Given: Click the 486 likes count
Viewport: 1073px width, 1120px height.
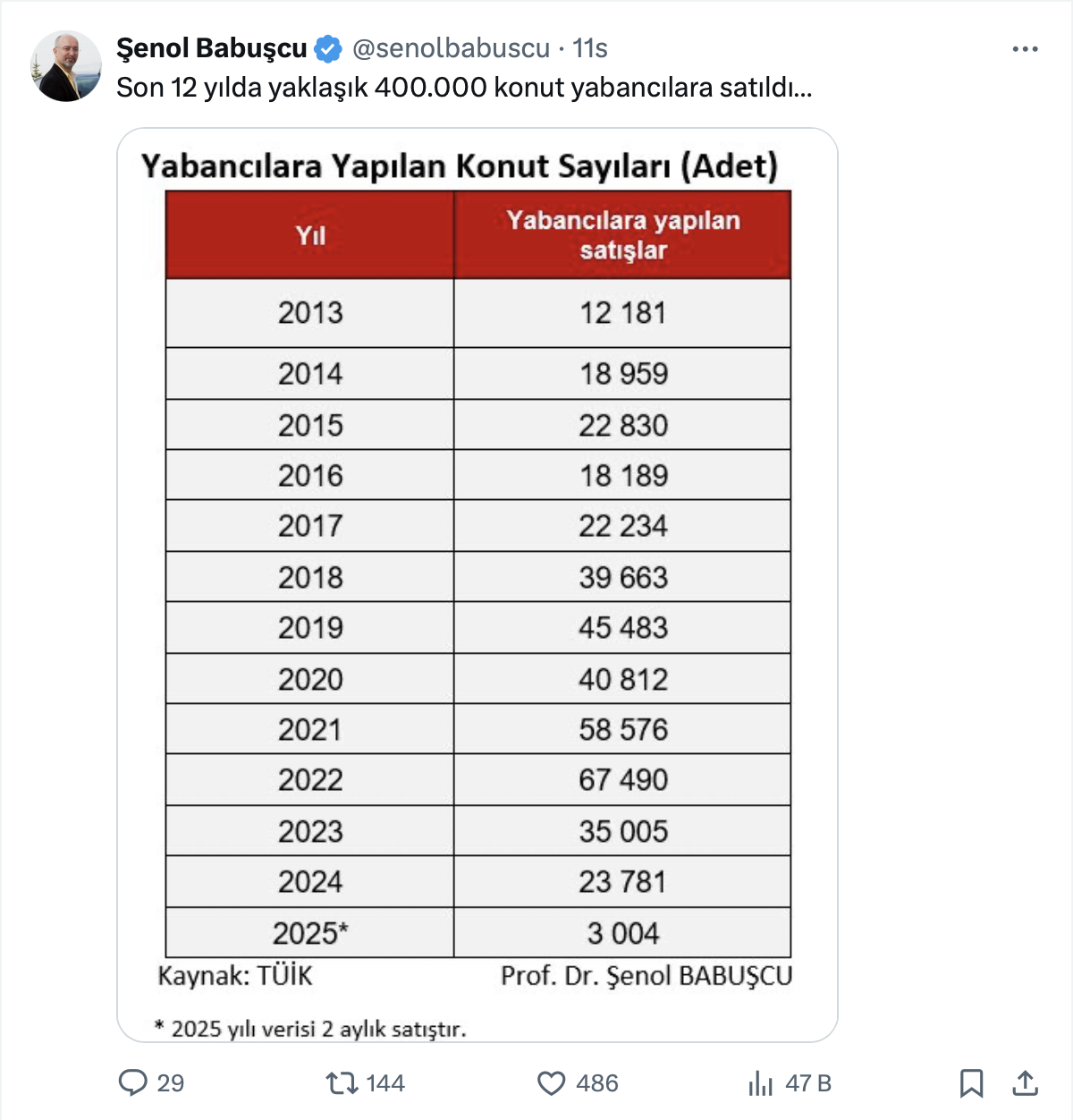Looking at the screenshot, I should (x=597, y=1083).
